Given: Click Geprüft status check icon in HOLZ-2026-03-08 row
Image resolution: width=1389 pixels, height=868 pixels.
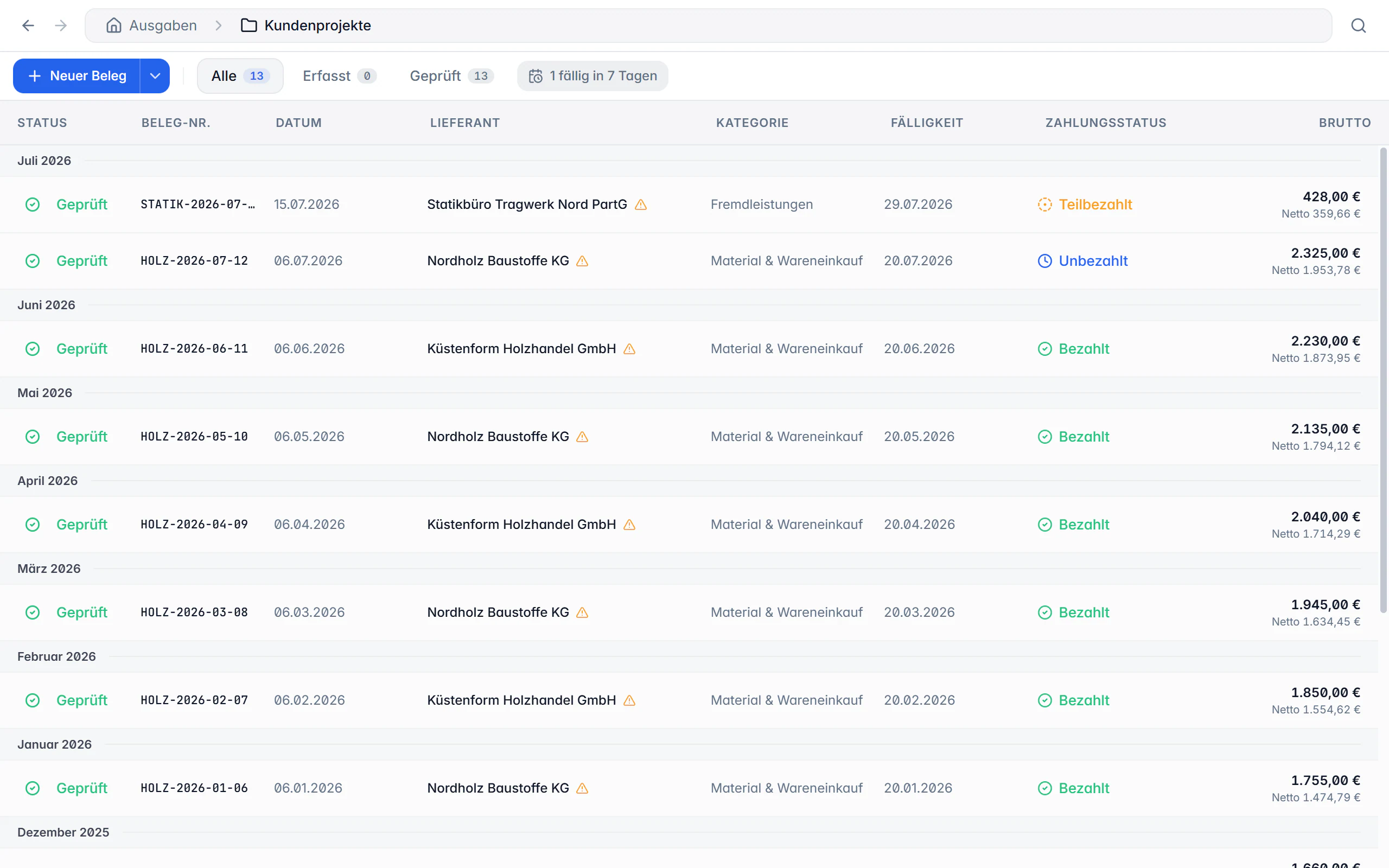Looking at the screenshot, I should 33,612.
